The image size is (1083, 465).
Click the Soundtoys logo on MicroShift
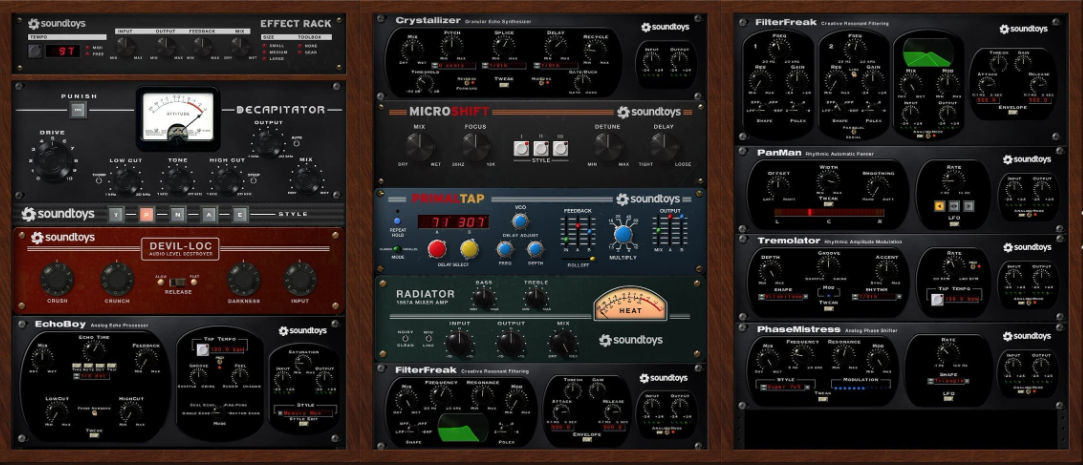[649, 112]
